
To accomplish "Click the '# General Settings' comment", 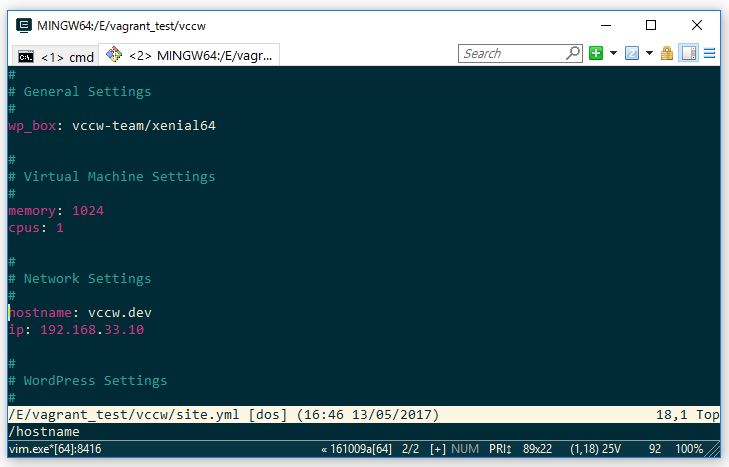I will click(x=80, y=92).
